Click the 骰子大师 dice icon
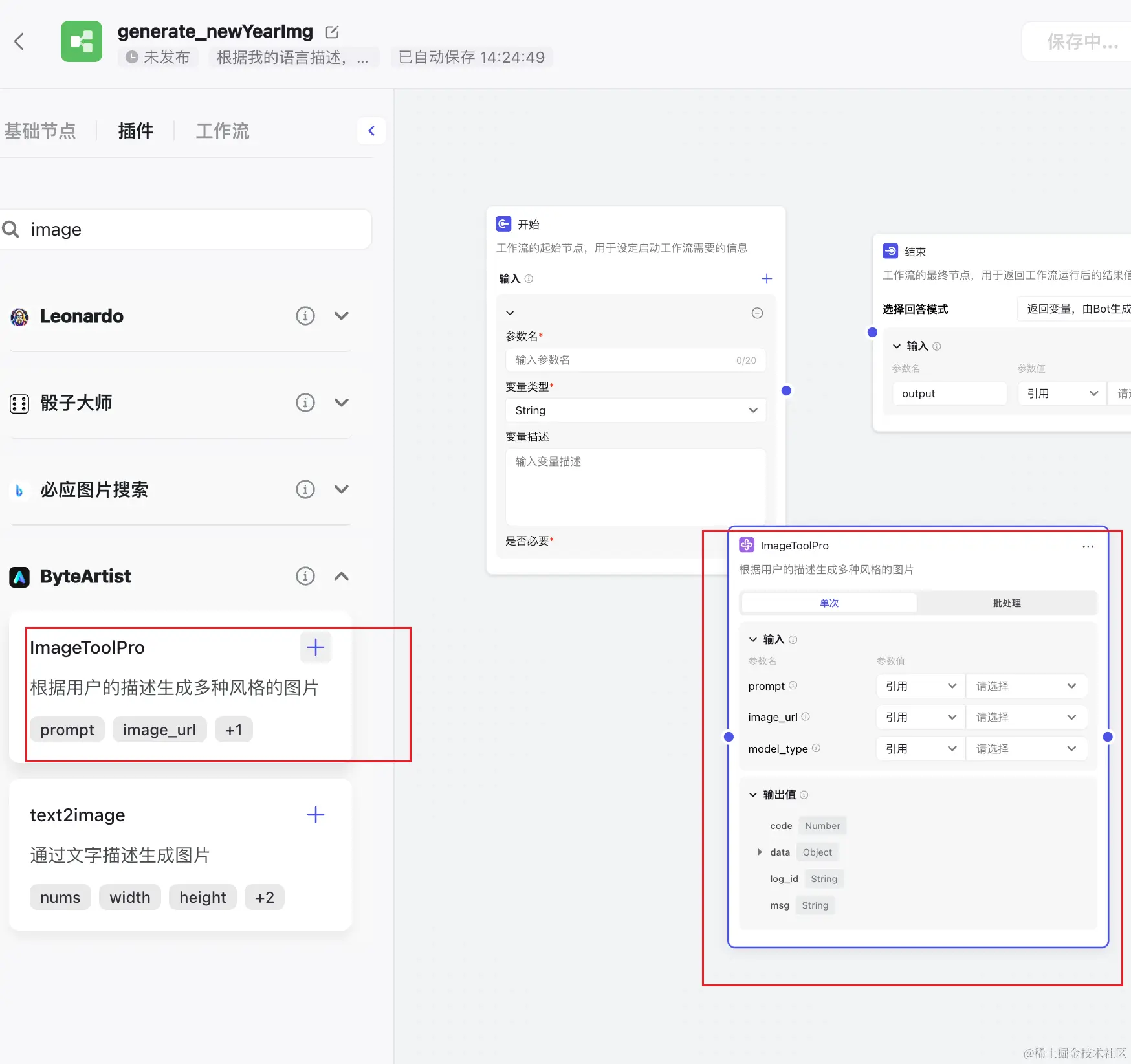 tap(19, 404)
